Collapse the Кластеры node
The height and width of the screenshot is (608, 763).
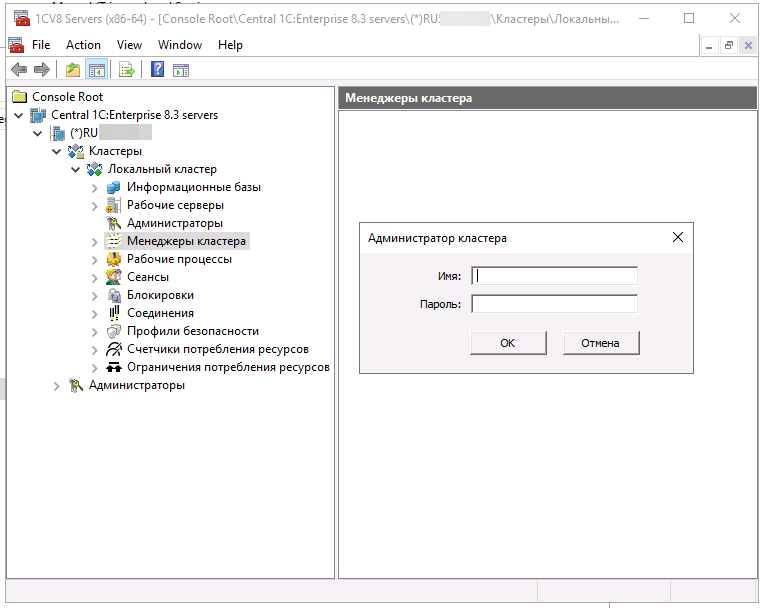[56, 151]
